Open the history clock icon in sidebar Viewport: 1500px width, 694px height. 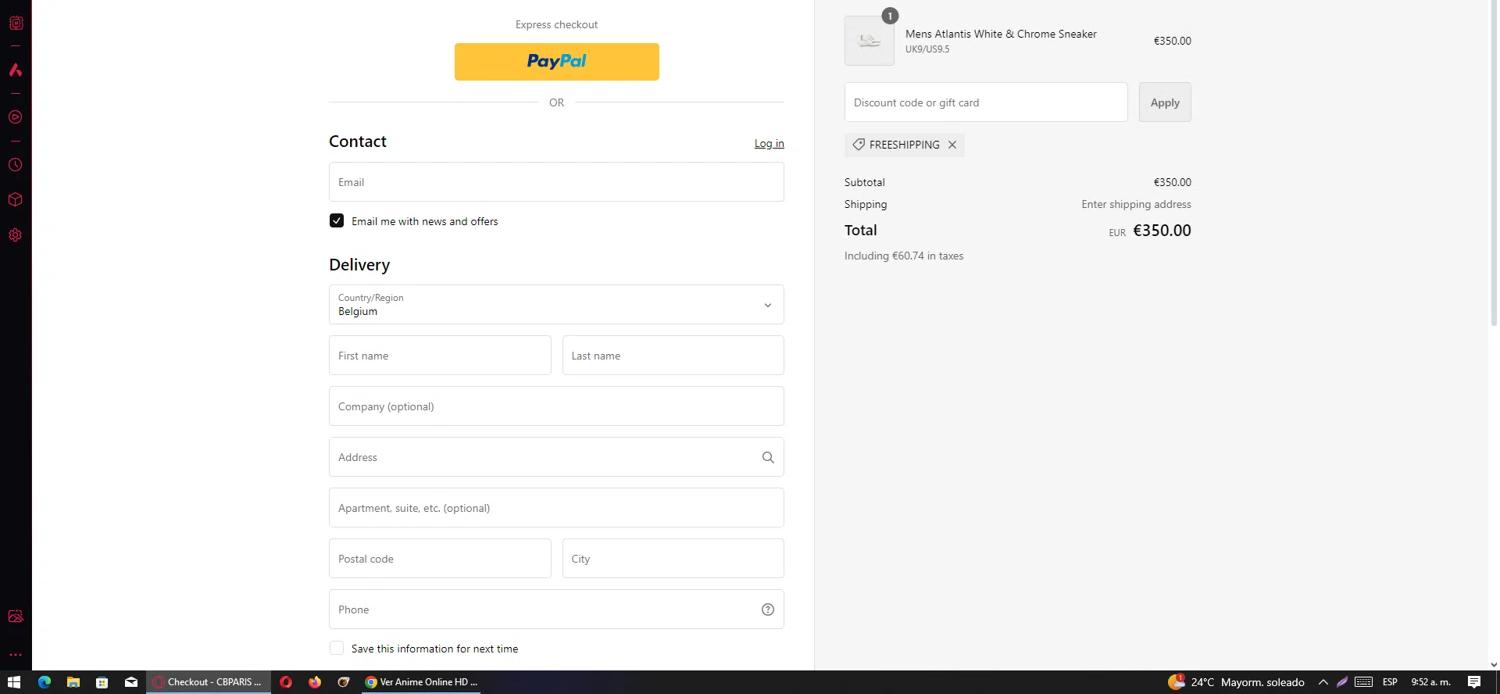15,165
